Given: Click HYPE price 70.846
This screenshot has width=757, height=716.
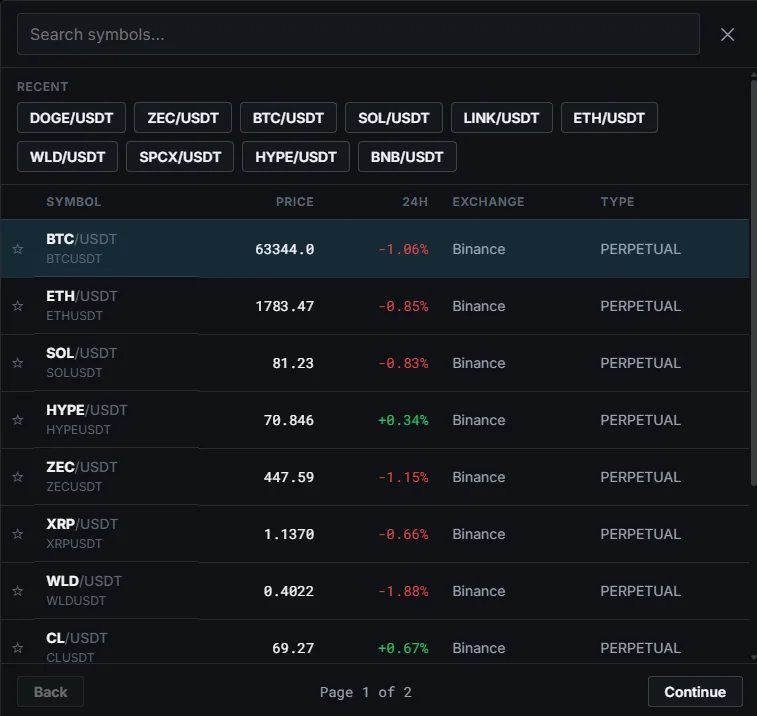Looking at the screenshot, I should (289, 420).
